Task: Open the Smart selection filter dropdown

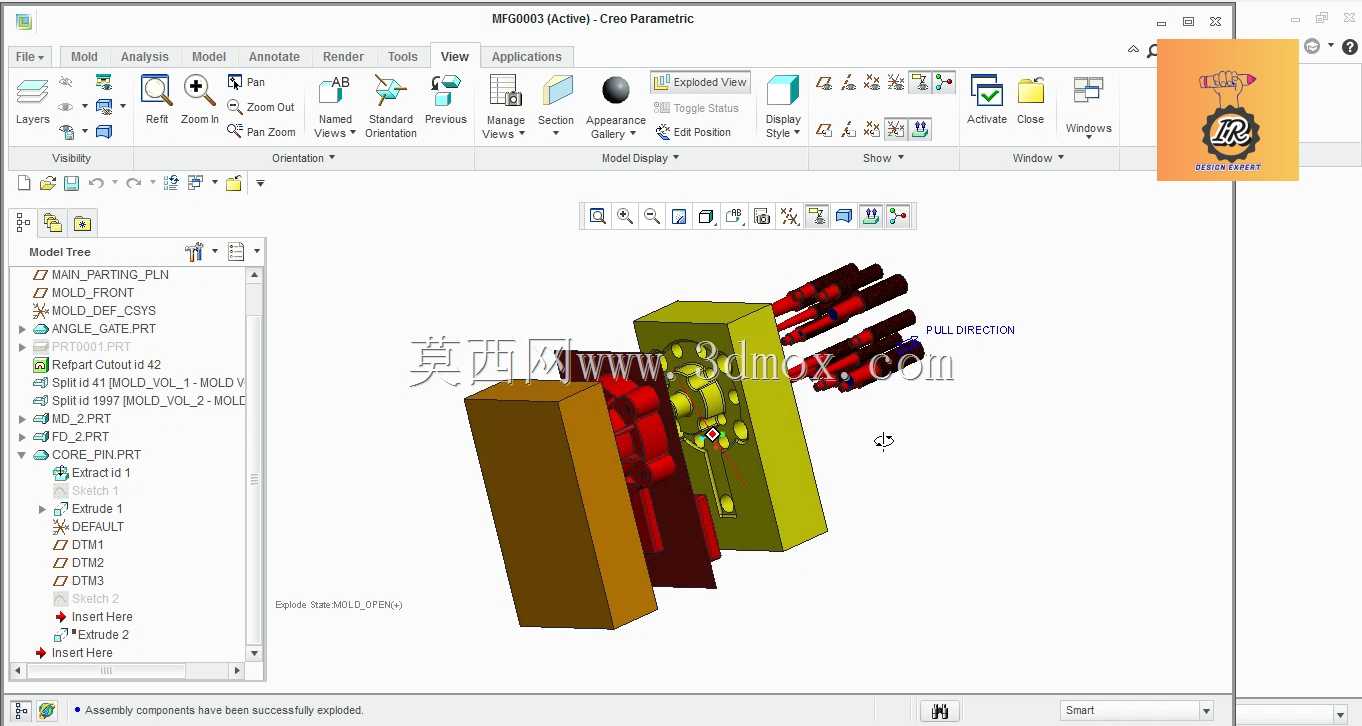Action: click(x=1206, y=711)
